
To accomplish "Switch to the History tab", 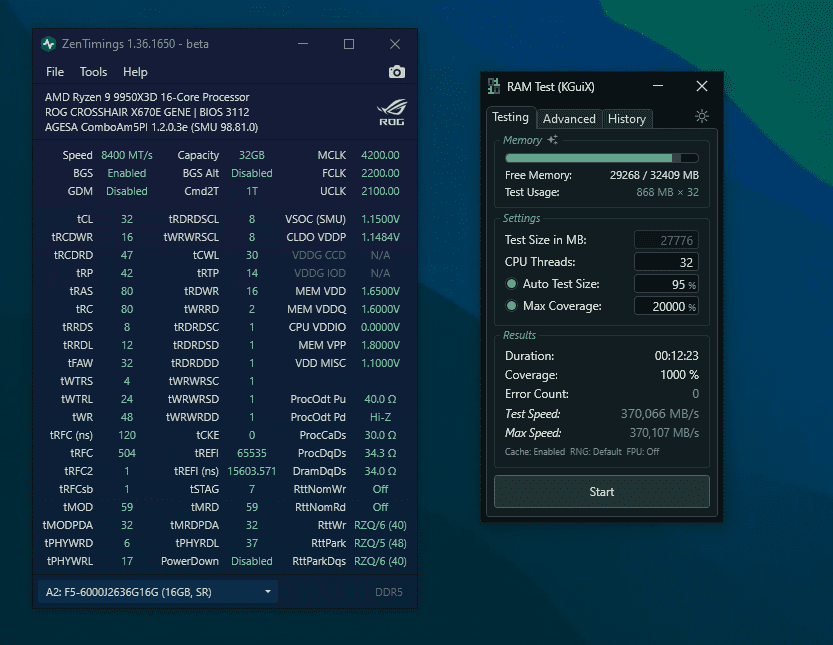I will pyautogui.click(x=627, y=119).
